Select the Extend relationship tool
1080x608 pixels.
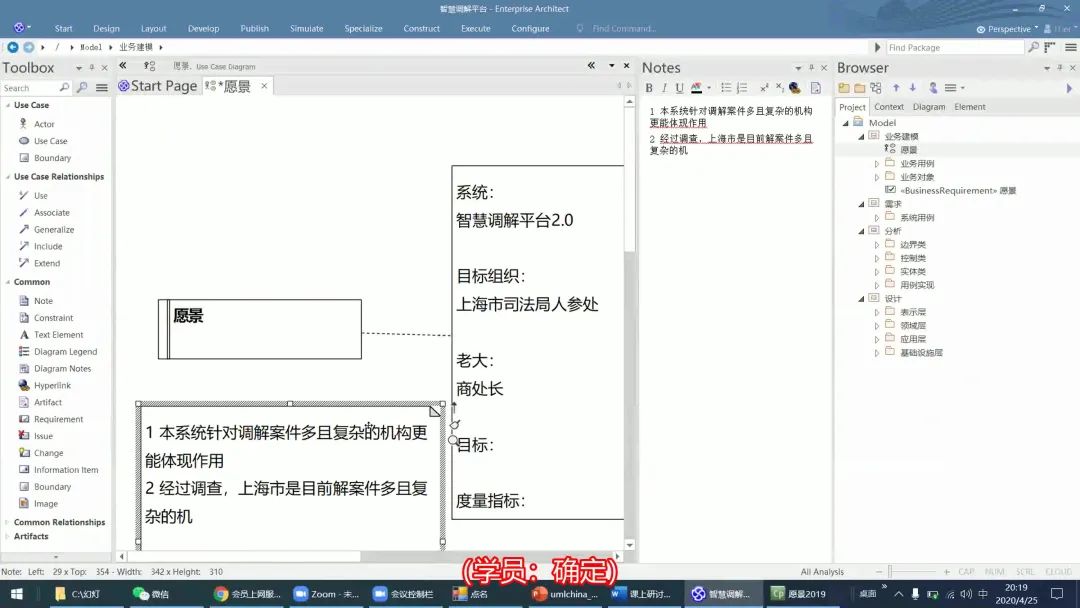click(46, 263)
